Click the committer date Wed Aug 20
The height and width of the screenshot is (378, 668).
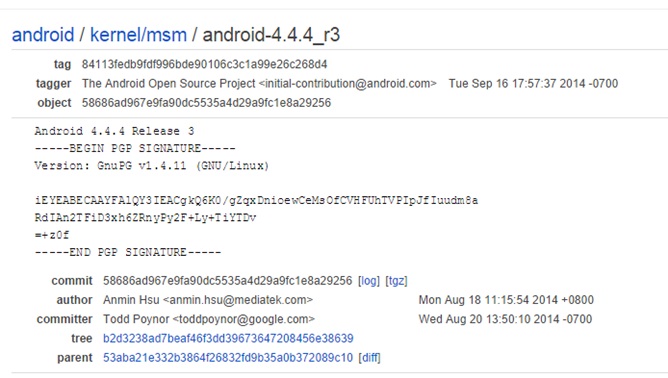(505, 319)
